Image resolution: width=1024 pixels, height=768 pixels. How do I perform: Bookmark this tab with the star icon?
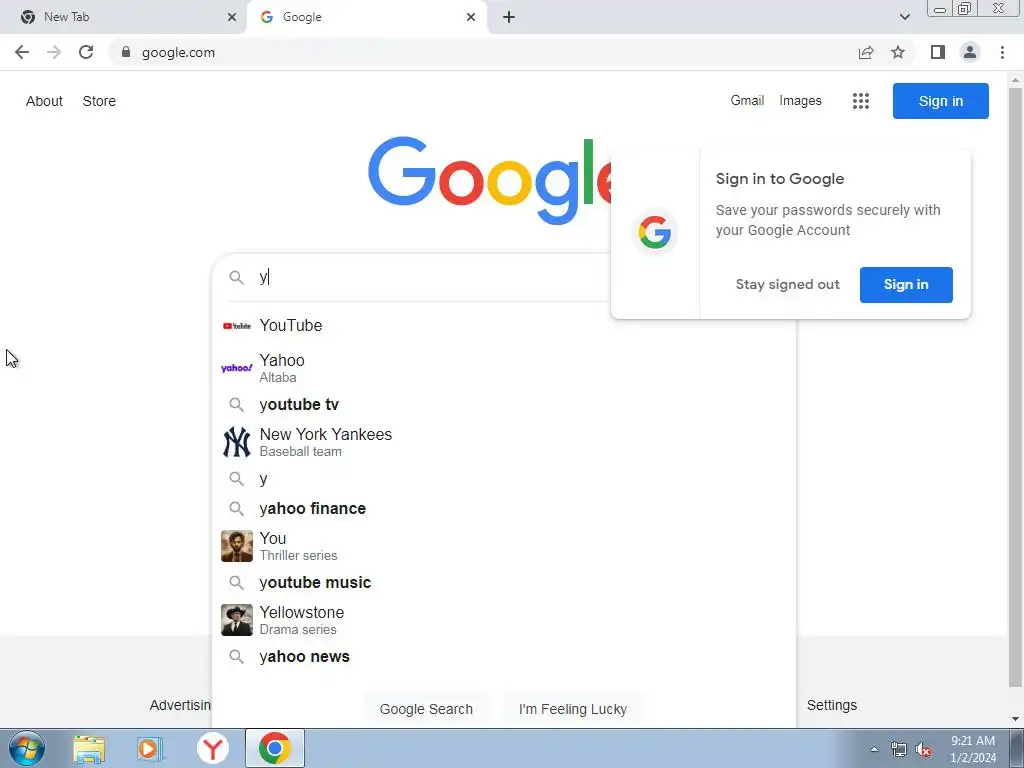tap(898, 52)
